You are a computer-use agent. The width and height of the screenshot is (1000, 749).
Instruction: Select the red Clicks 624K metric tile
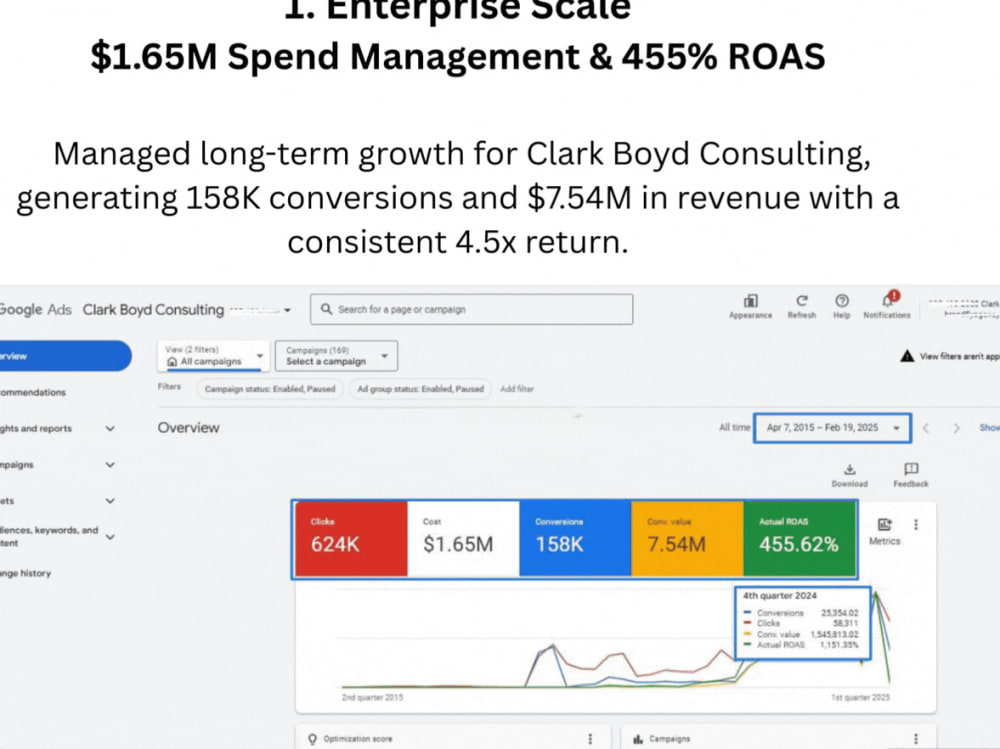[351, 539]
